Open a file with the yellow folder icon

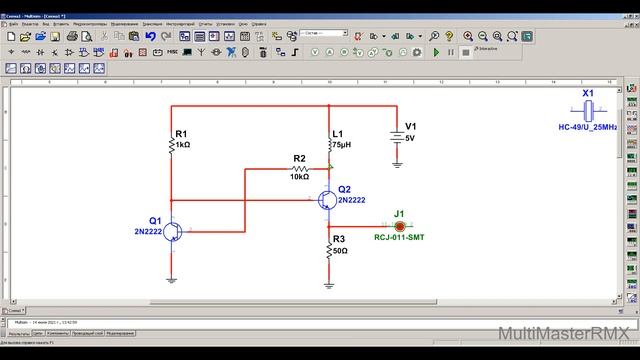point(25,36)
